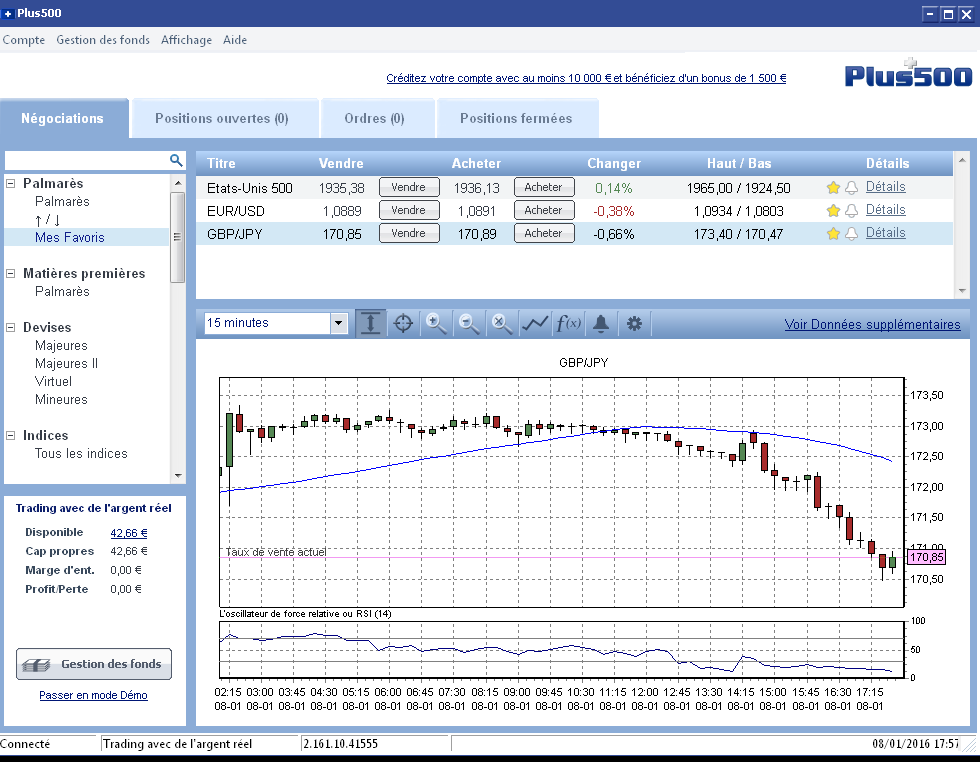The image size is (980, 762).
Task: Open Détails link for Etats-Unis 500
Action: coord(885,187)
